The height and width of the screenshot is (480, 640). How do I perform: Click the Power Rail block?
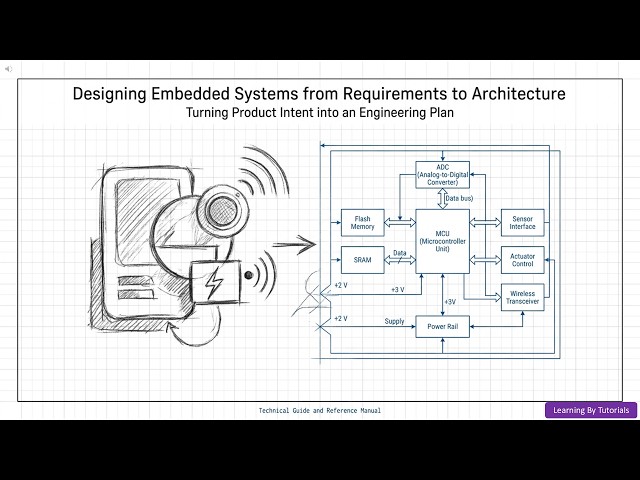[x=442, y=327]
